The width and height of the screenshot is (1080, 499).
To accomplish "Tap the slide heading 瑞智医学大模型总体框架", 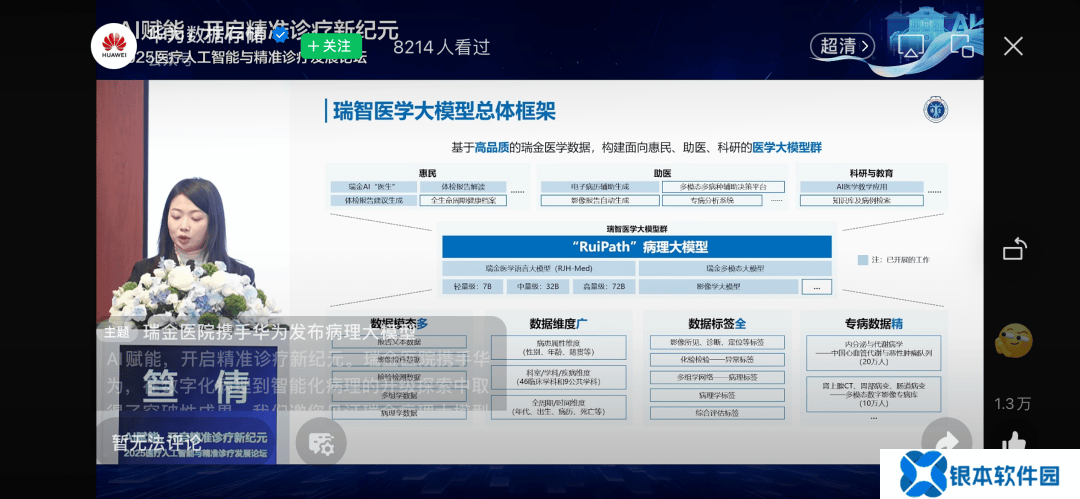I will pos(444,111).
